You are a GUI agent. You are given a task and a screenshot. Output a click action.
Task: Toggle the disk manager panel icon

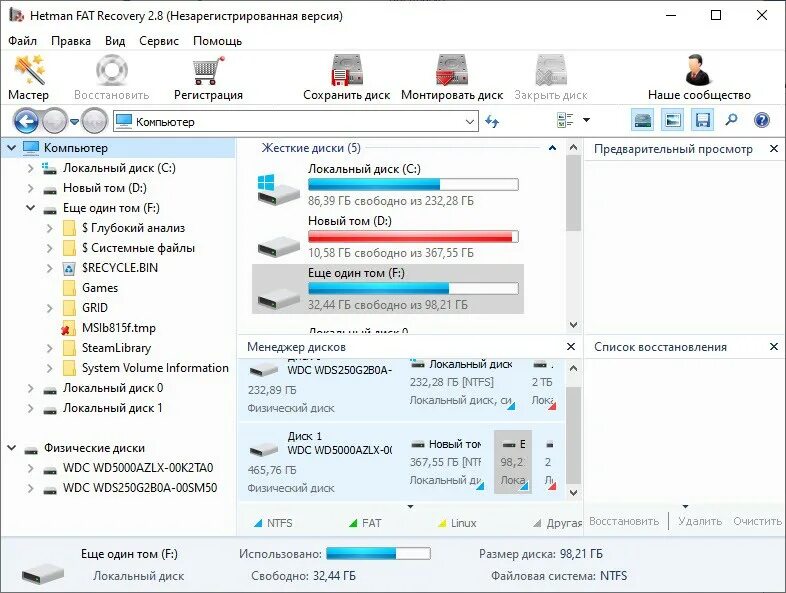(x=643, y=120)
